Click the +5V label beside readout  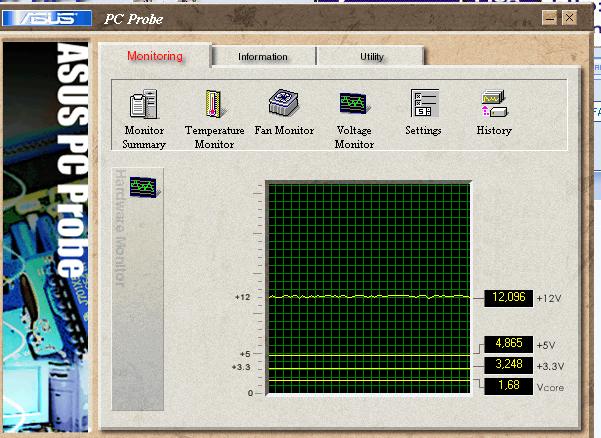[546, 345]
